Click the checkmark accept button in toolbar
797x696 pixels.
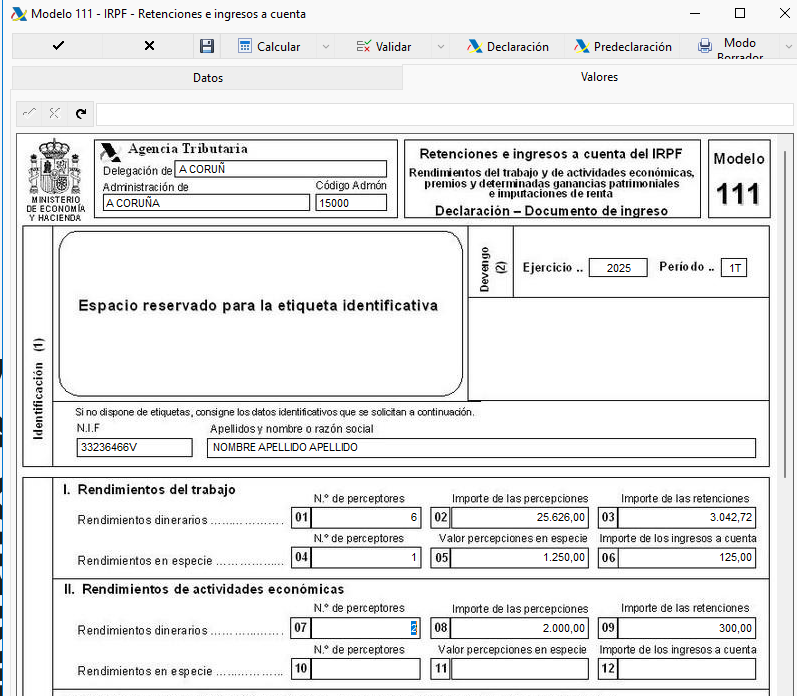click(58, 46)
